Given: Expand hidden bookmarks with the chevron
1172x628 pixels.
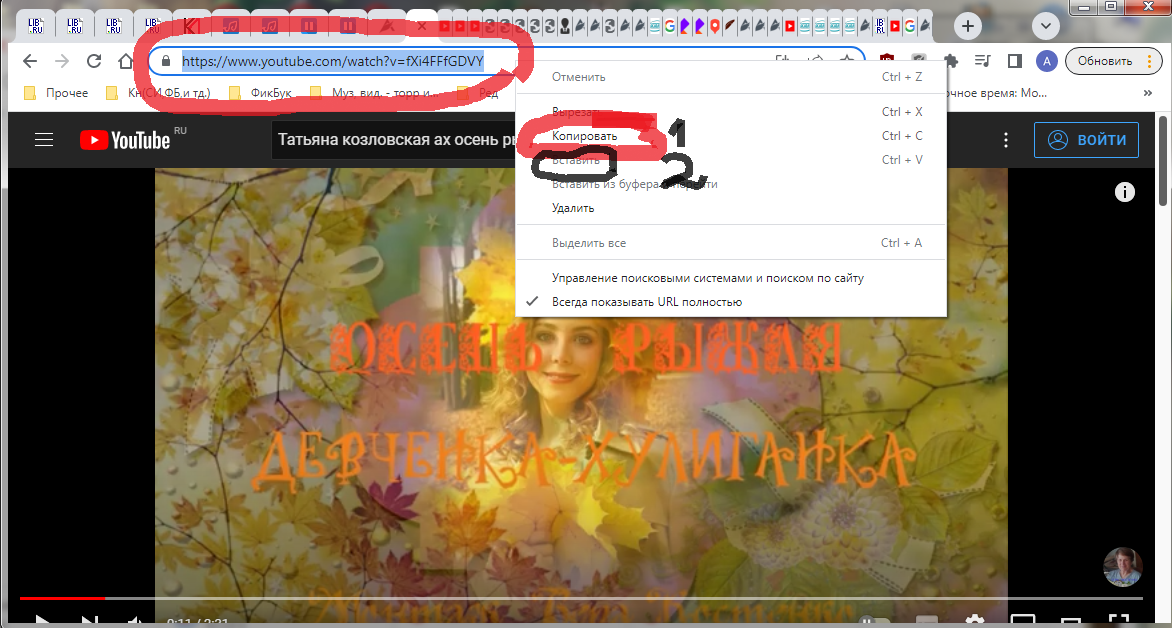Looking at the screenshot, I should click(x=1148, y=93).
